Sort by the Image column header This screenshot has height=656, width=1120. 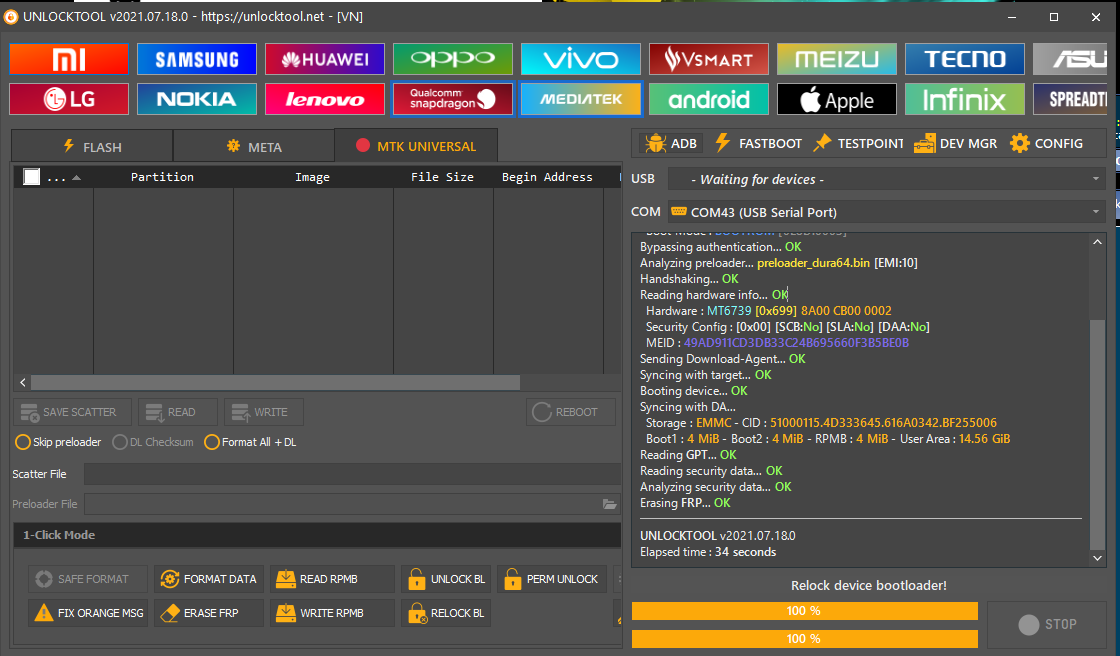(313, 177)
